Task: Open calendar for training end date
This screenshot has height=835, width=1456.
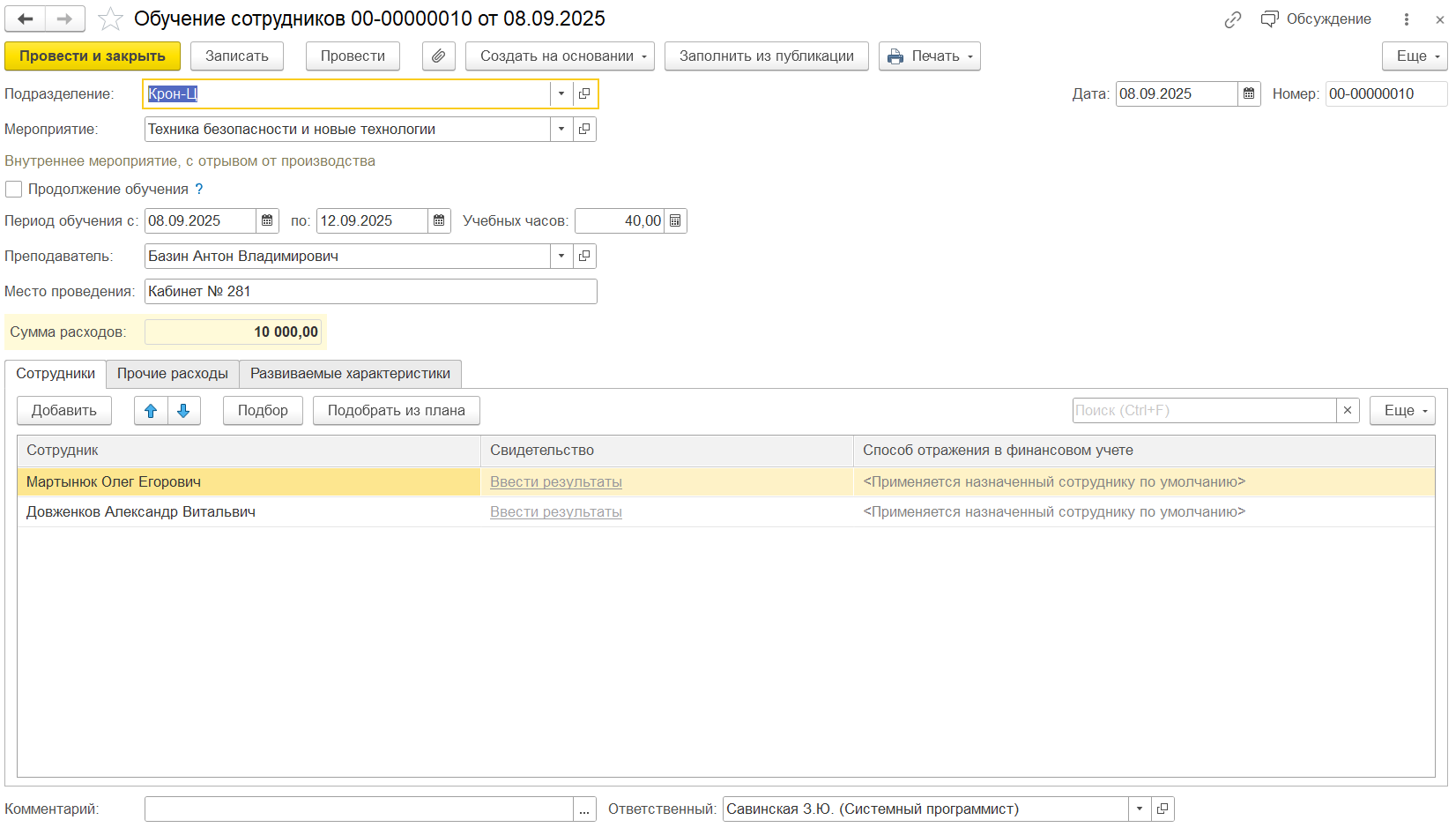Action: point(439,221)
